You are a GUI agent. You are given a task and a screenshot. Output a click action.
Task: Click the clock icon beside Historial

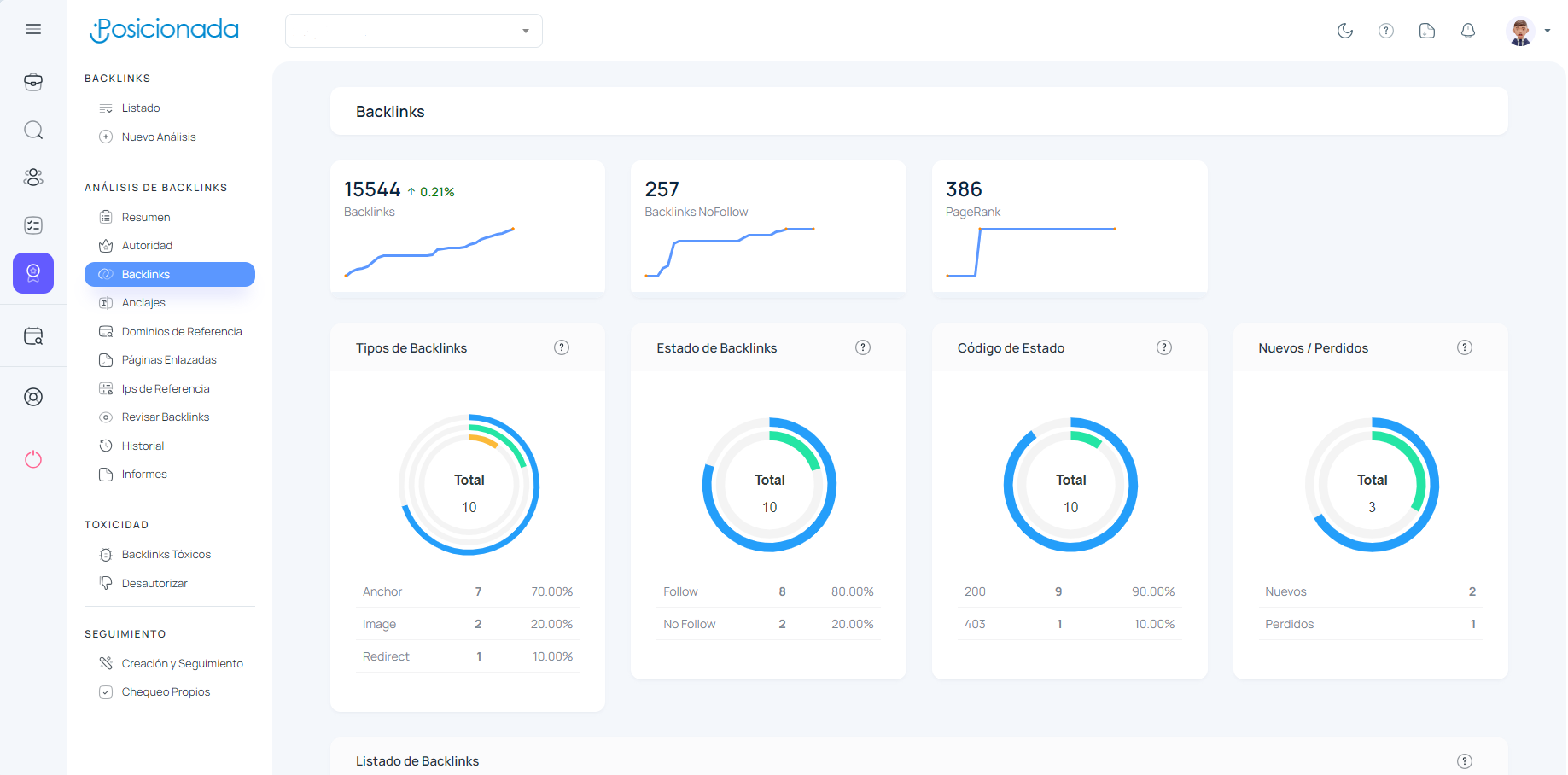point(106,446)
